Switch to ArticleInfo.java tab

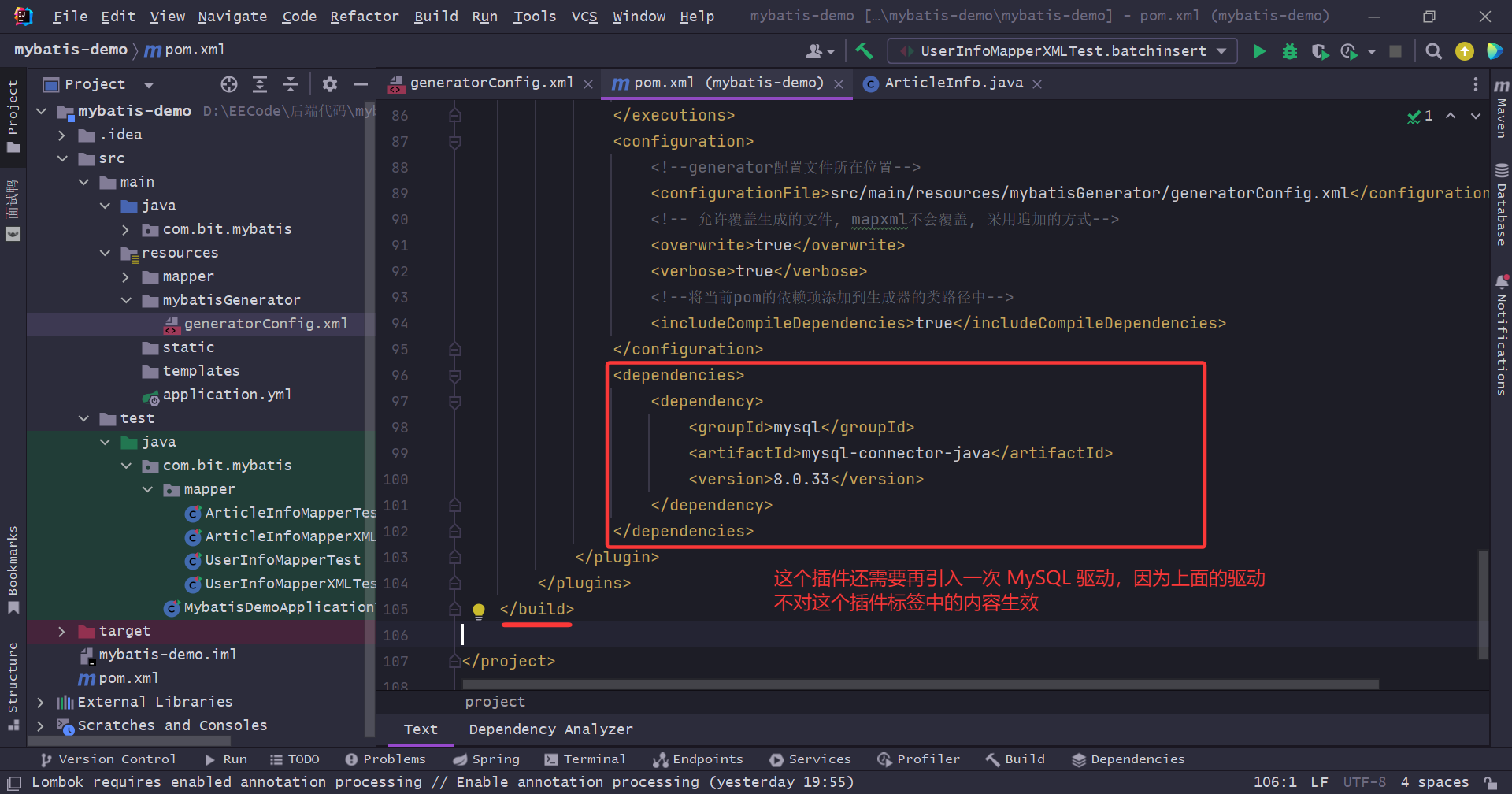pos(954,83)
